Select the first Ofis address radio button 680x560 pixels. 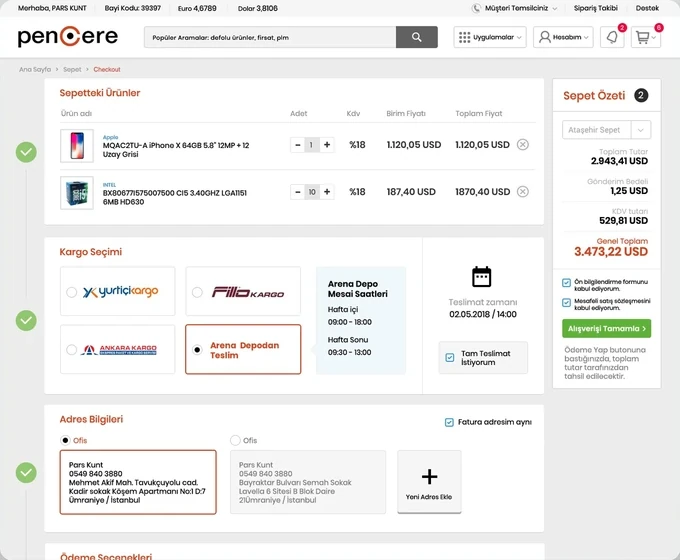click(65, 440)
